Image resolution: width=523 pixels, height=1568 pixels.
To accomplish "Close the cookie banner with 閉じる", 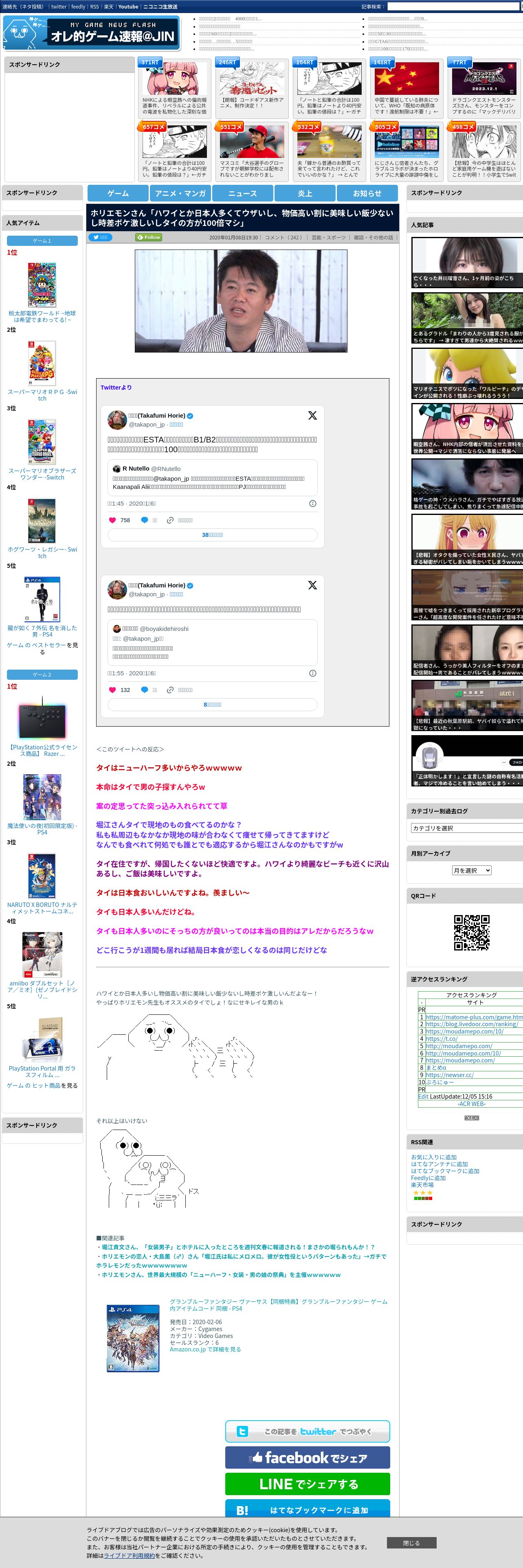I will (x=411, y=1543).
